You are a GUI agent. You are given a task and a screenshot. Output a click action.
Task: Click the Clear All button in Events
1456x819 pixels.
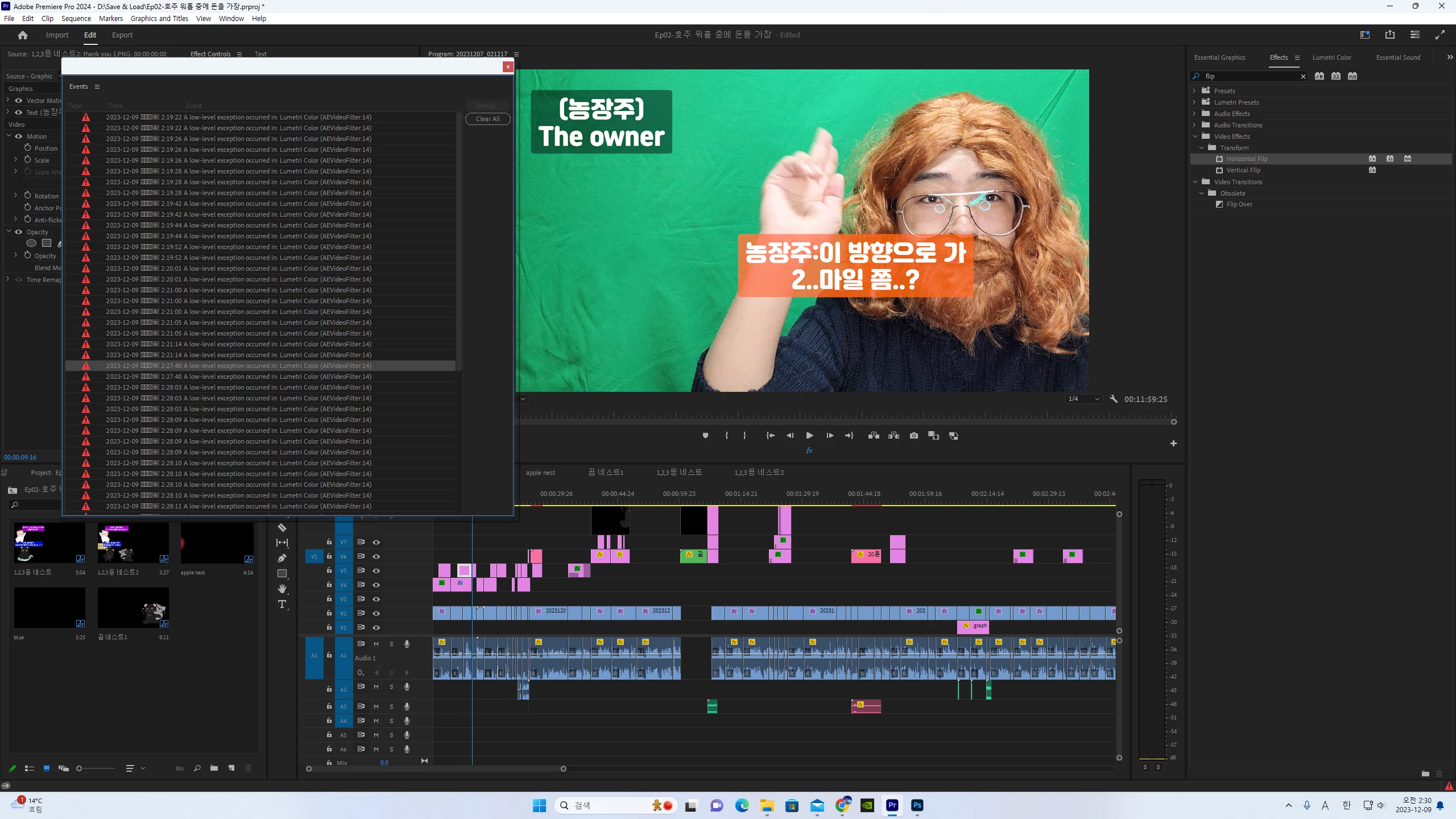pyautogui.click(x=487, y=119)
